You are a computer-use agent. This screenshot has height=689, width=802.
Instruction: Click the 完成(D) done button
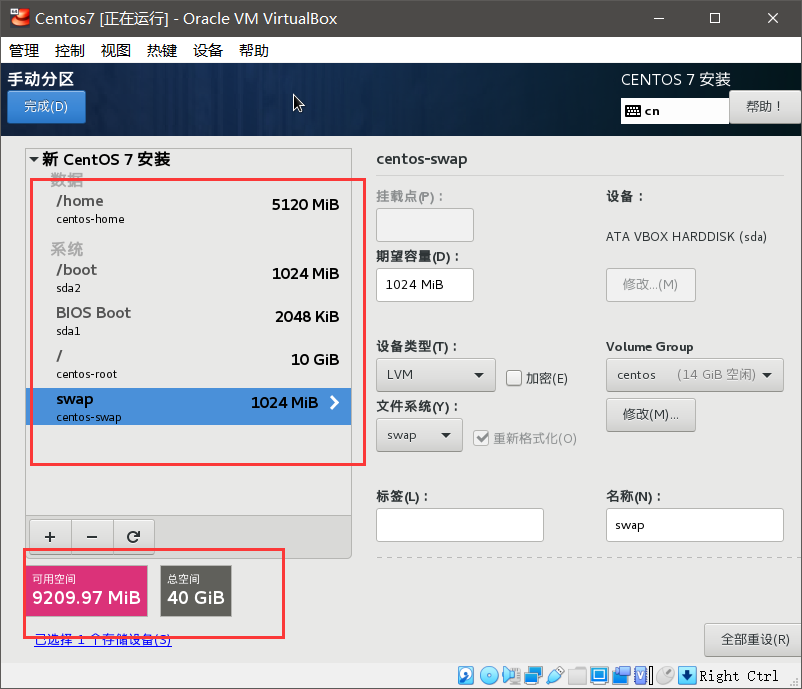(46, 106)
